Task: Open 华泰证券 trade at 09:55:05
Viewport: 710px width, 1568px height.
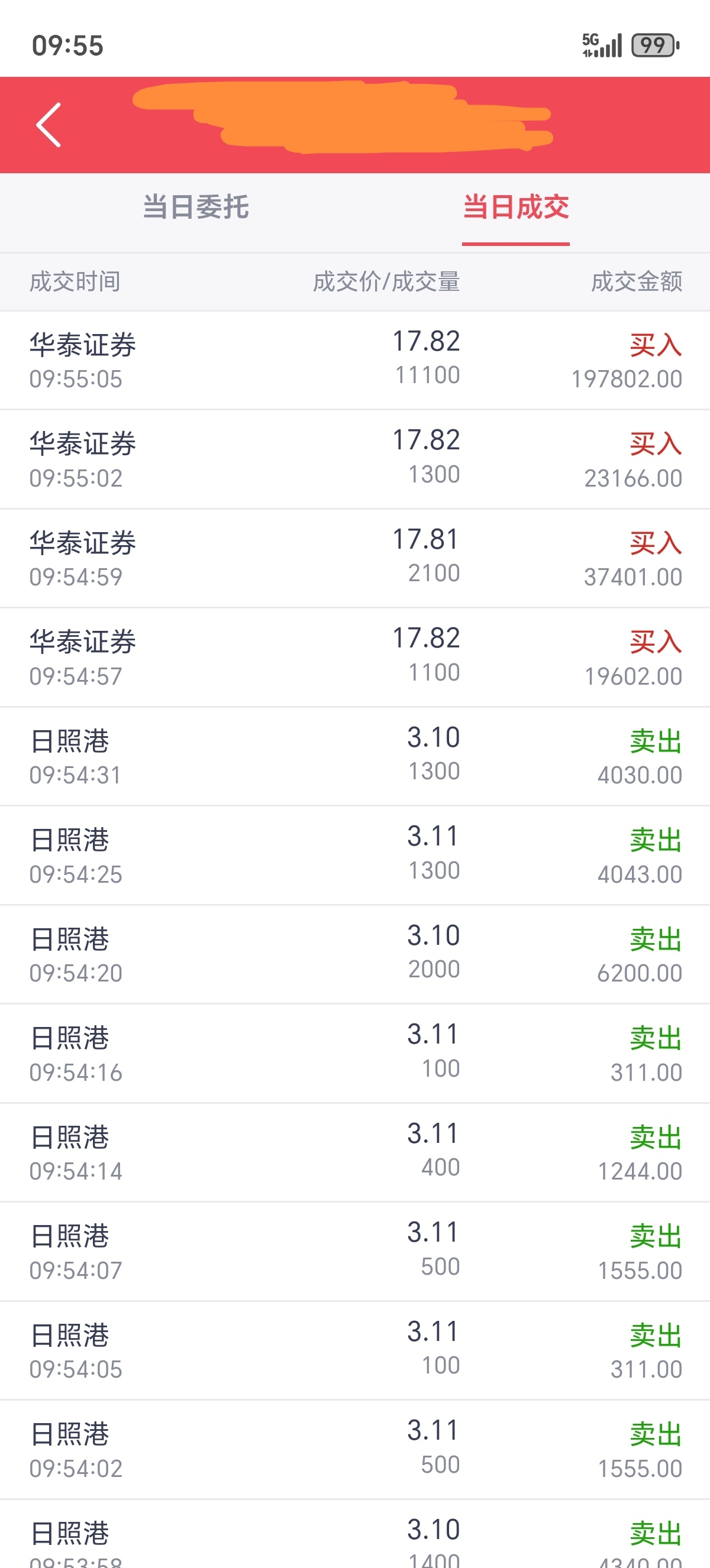Action: [x=355, y=360]
